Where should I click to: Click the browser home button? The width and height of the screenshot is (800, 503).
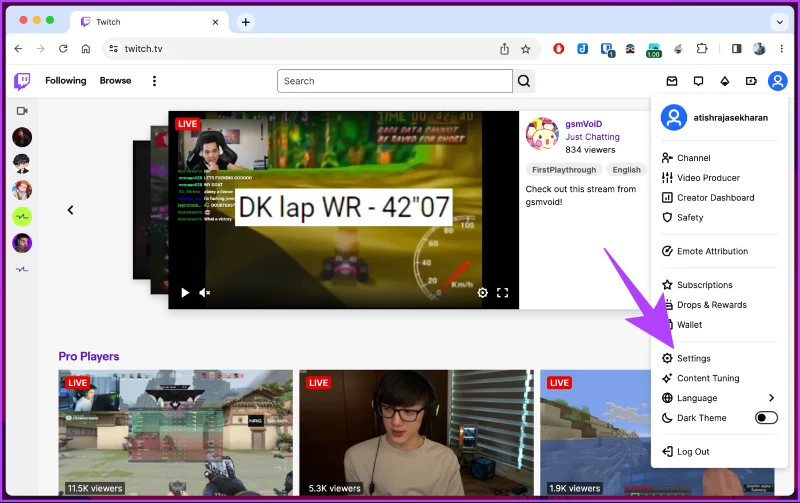point(86,49)
